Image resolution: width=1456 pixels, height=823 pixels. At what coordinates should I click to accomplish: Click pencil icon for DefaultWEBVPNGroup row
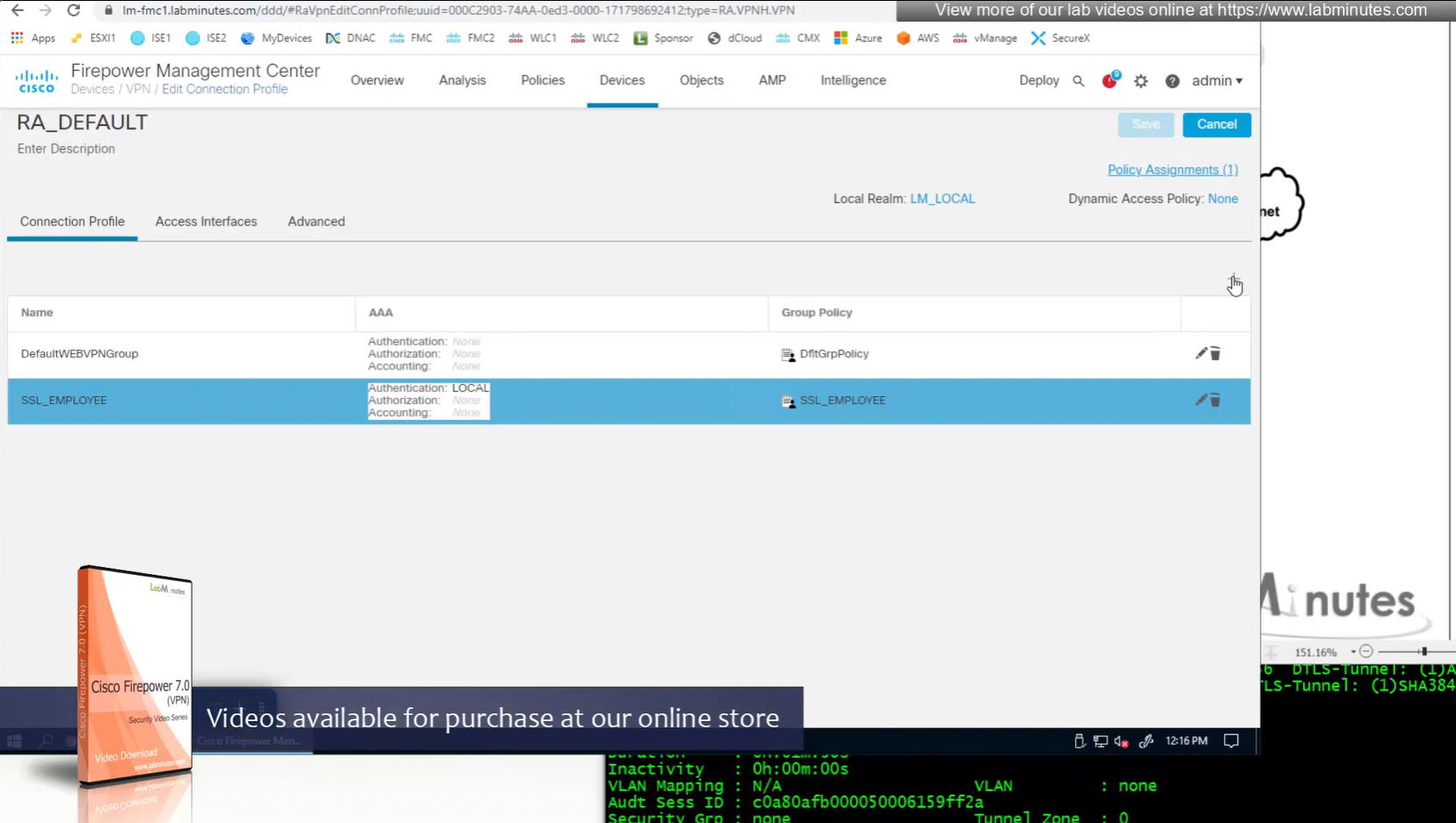[x=1201, y=353]
